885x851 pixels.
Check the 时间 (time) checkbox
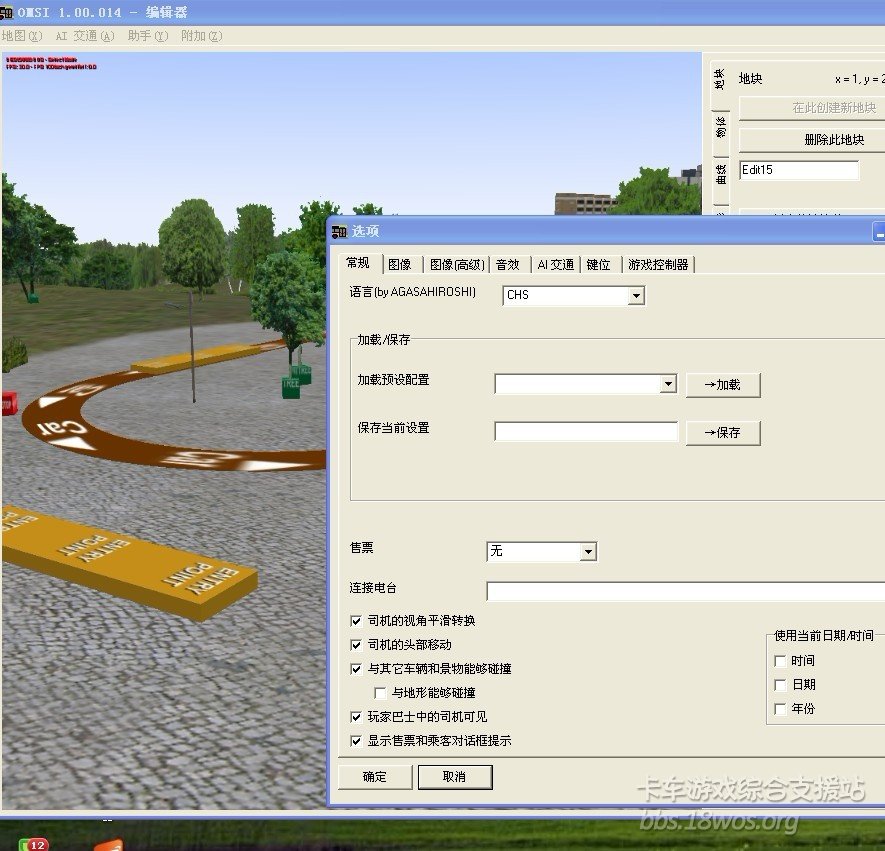click(780, 661)
